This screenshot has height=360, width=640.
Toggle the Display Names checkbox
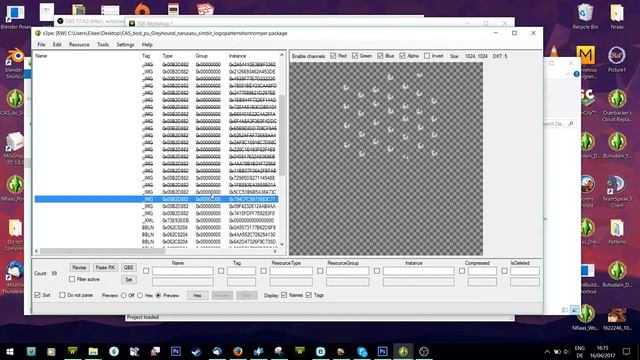[x=284, y=295]
